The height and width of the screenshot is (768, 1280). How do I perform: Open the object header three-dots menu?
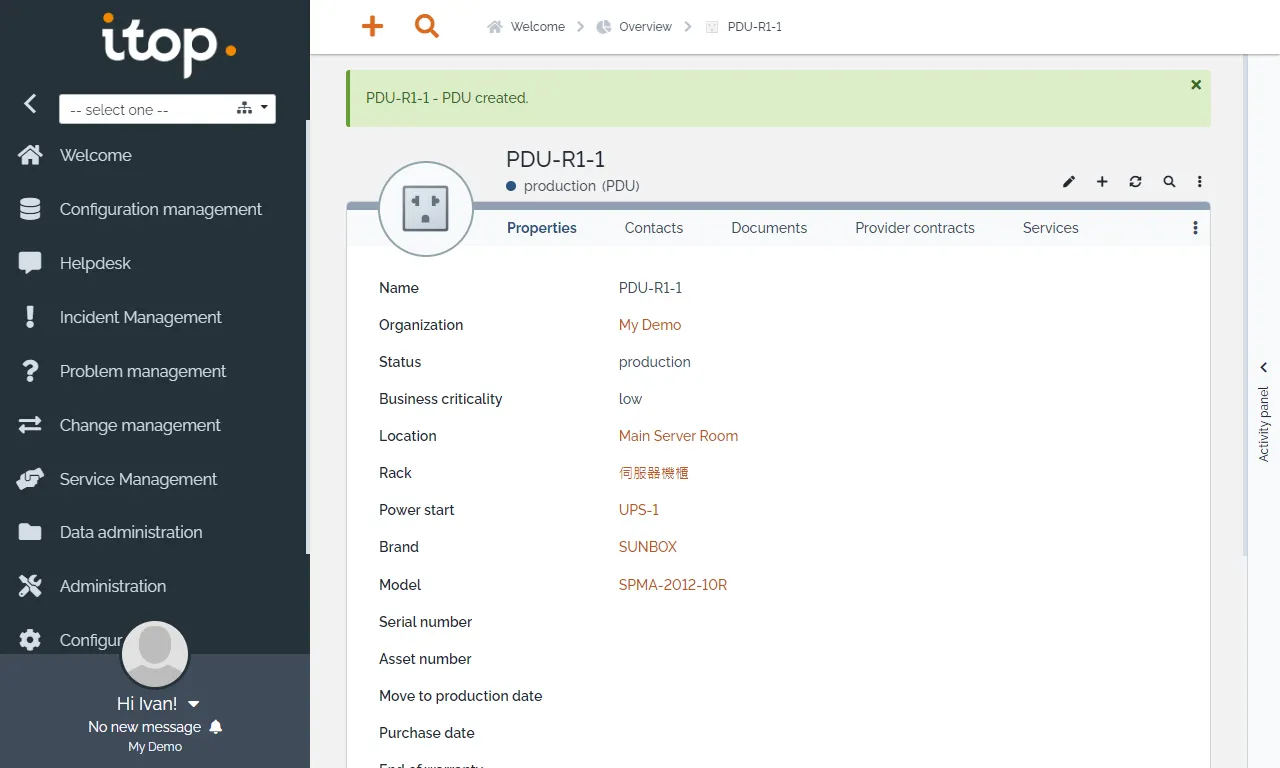[1200, 182]
